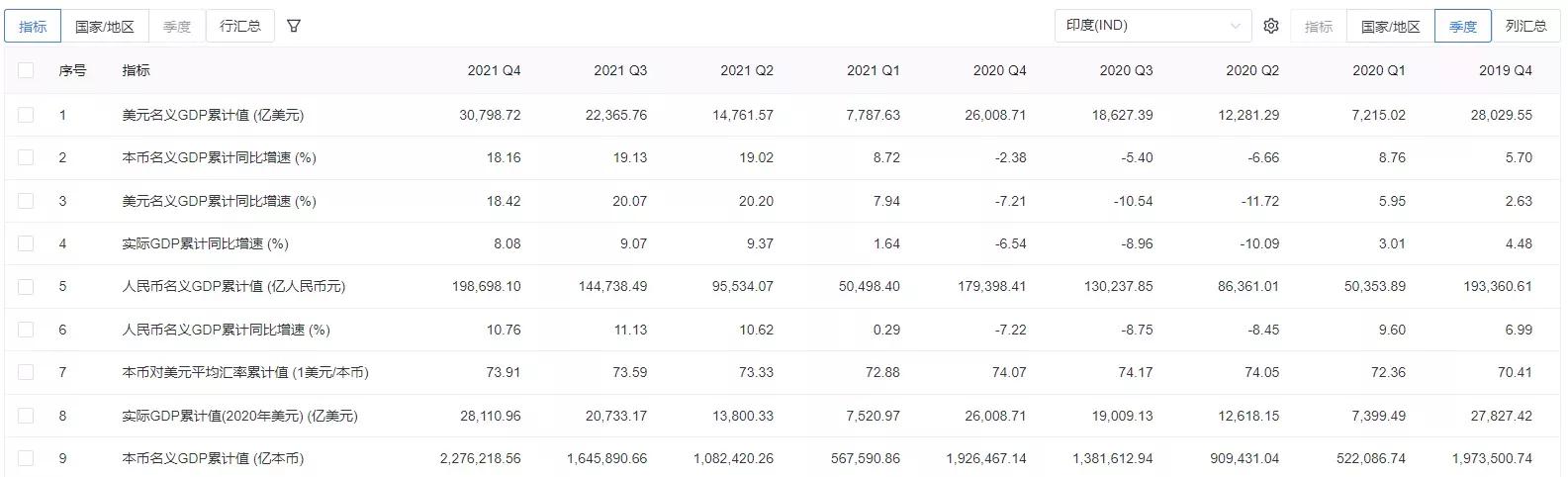Select row 7 exchange rate checkbox
The width and height of the screenshot is (1568, 477).
[26, 372]
